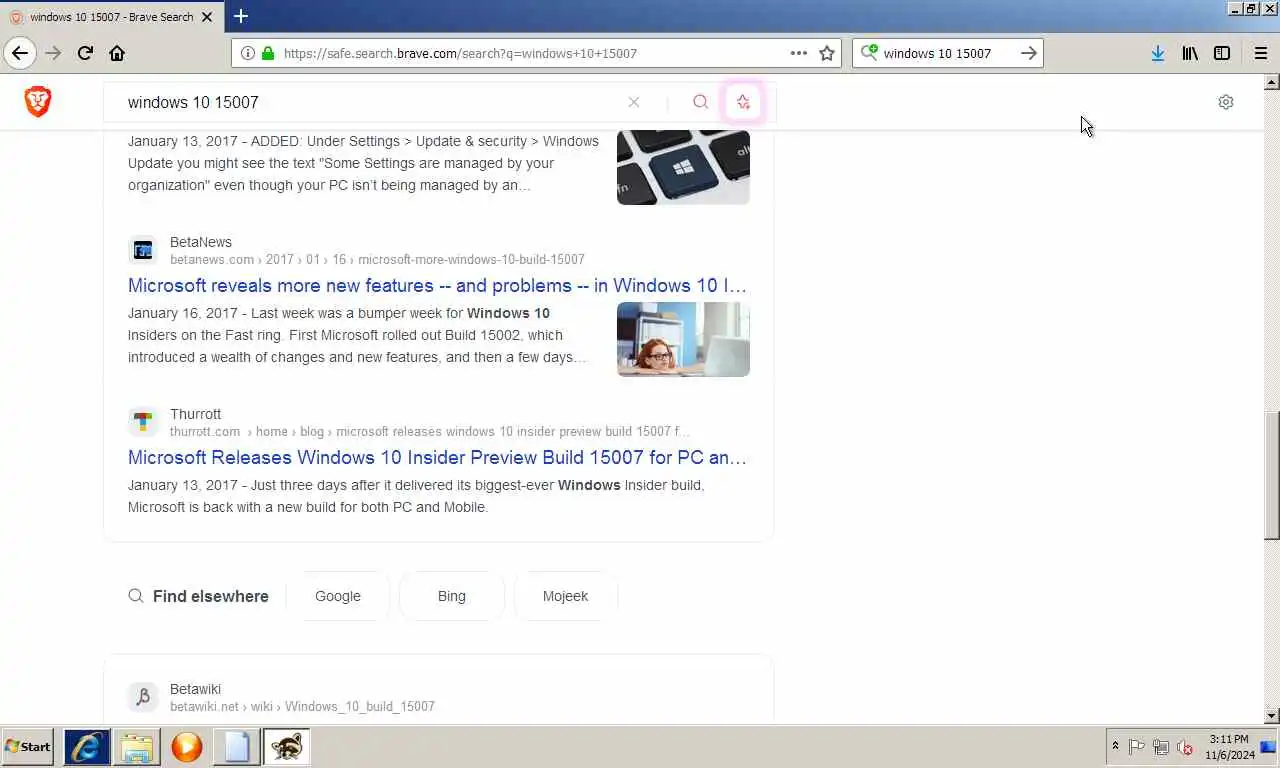Show site information icon in address bar
The width and height of the screenshot is (1280, 768).
(248, 53)
